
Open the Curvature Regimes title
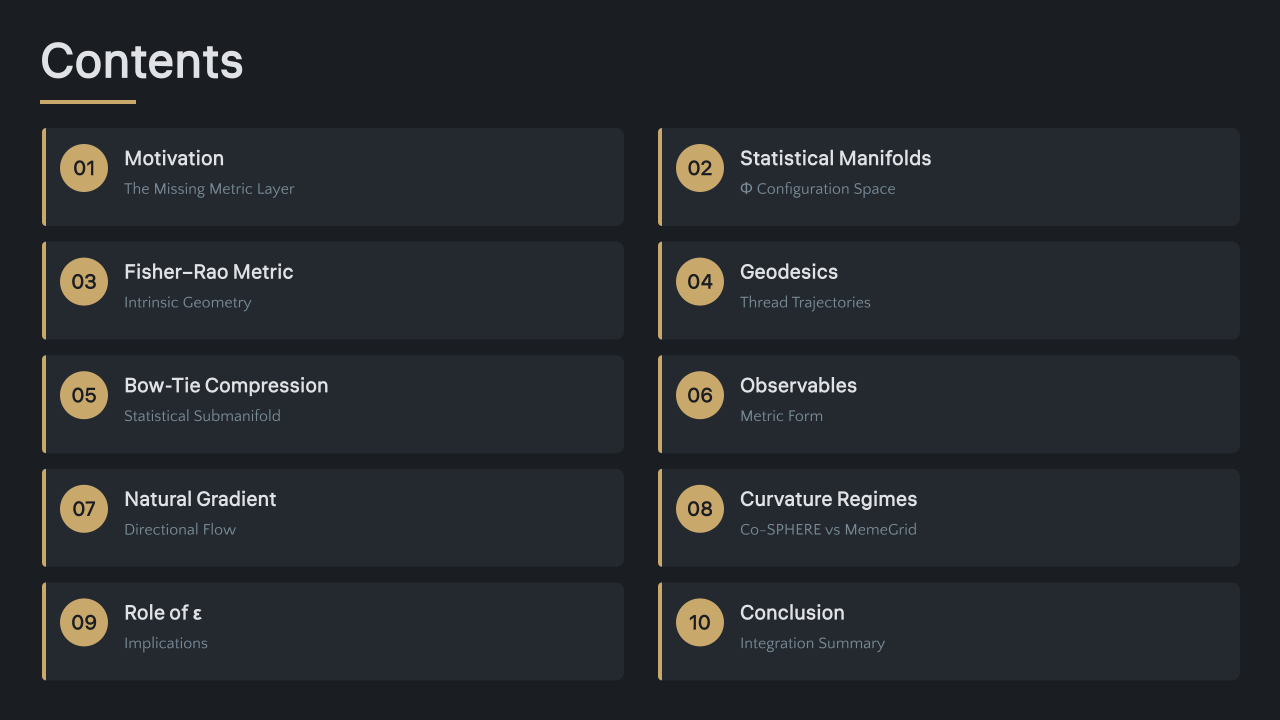click(828, 499)
